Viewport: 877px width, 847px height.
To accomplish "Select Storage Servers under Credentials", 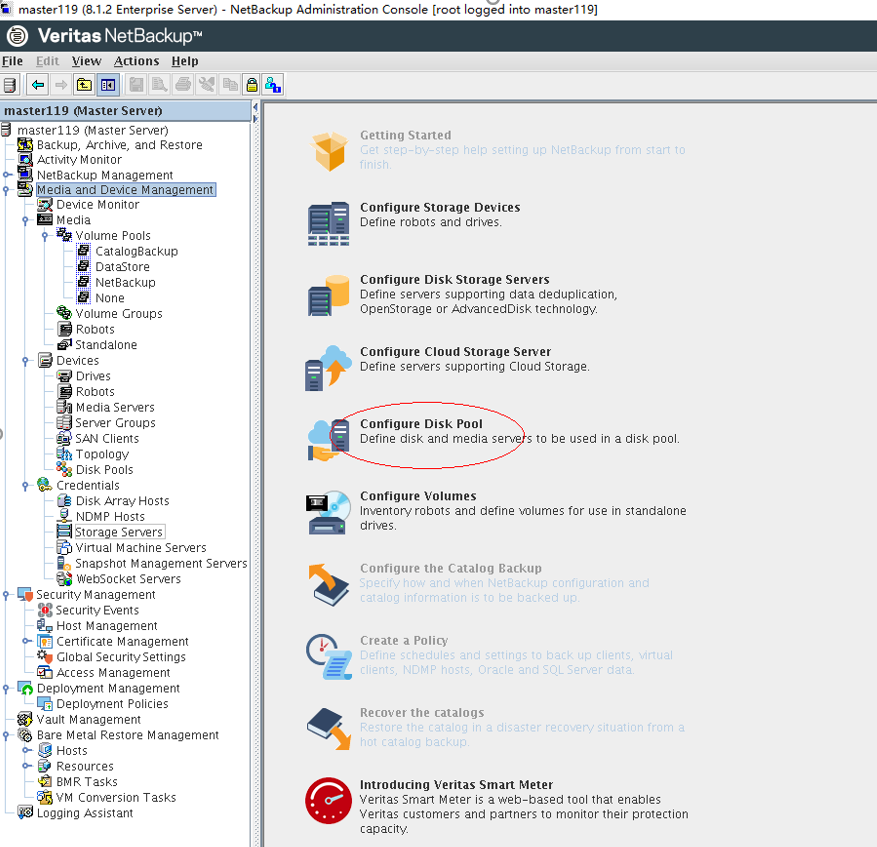I will [119, 532].
